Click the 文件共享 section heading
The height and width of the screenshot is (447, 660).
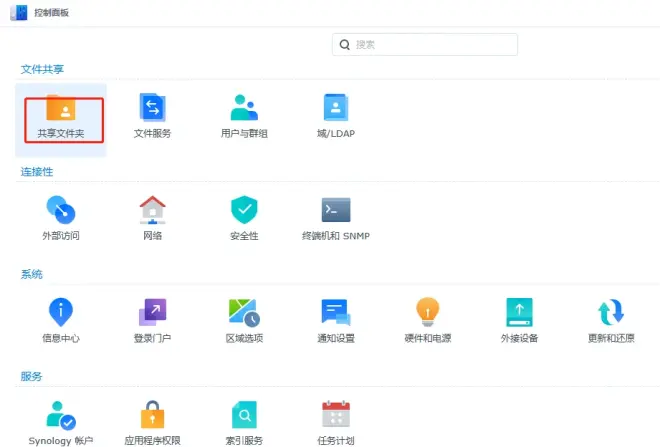coord(42,69)
